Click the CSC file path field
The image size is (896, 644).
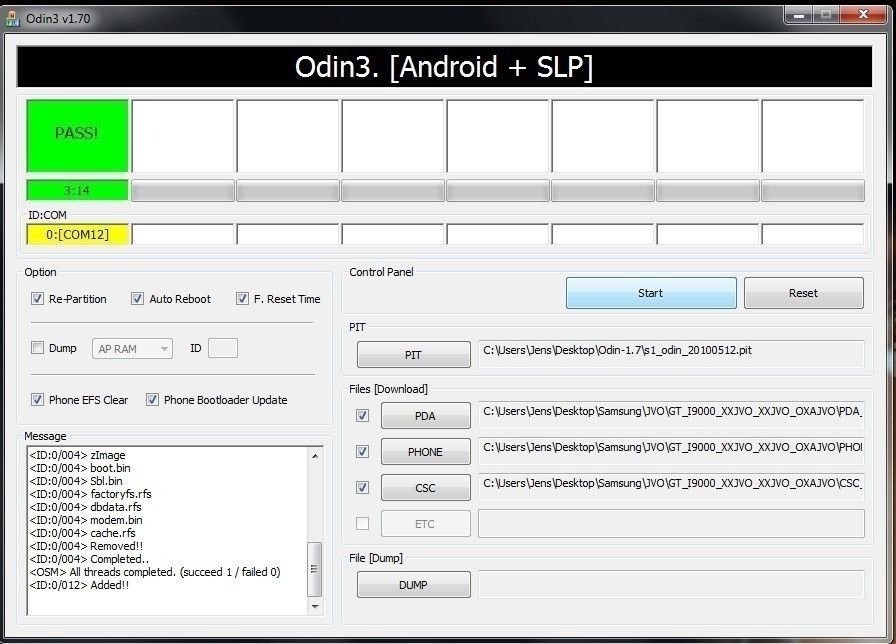671,487
